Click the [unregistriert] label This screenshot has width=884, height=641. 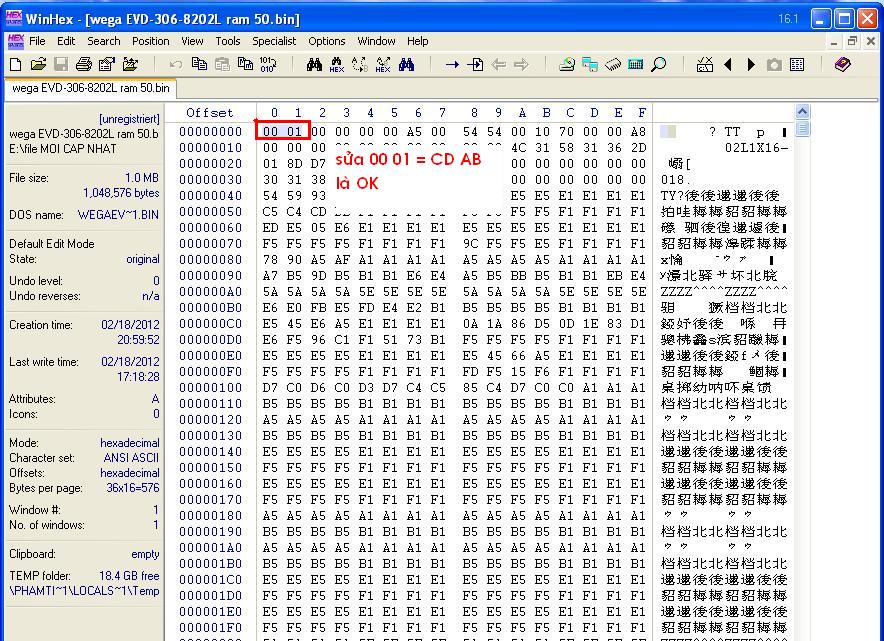(129, 119)
